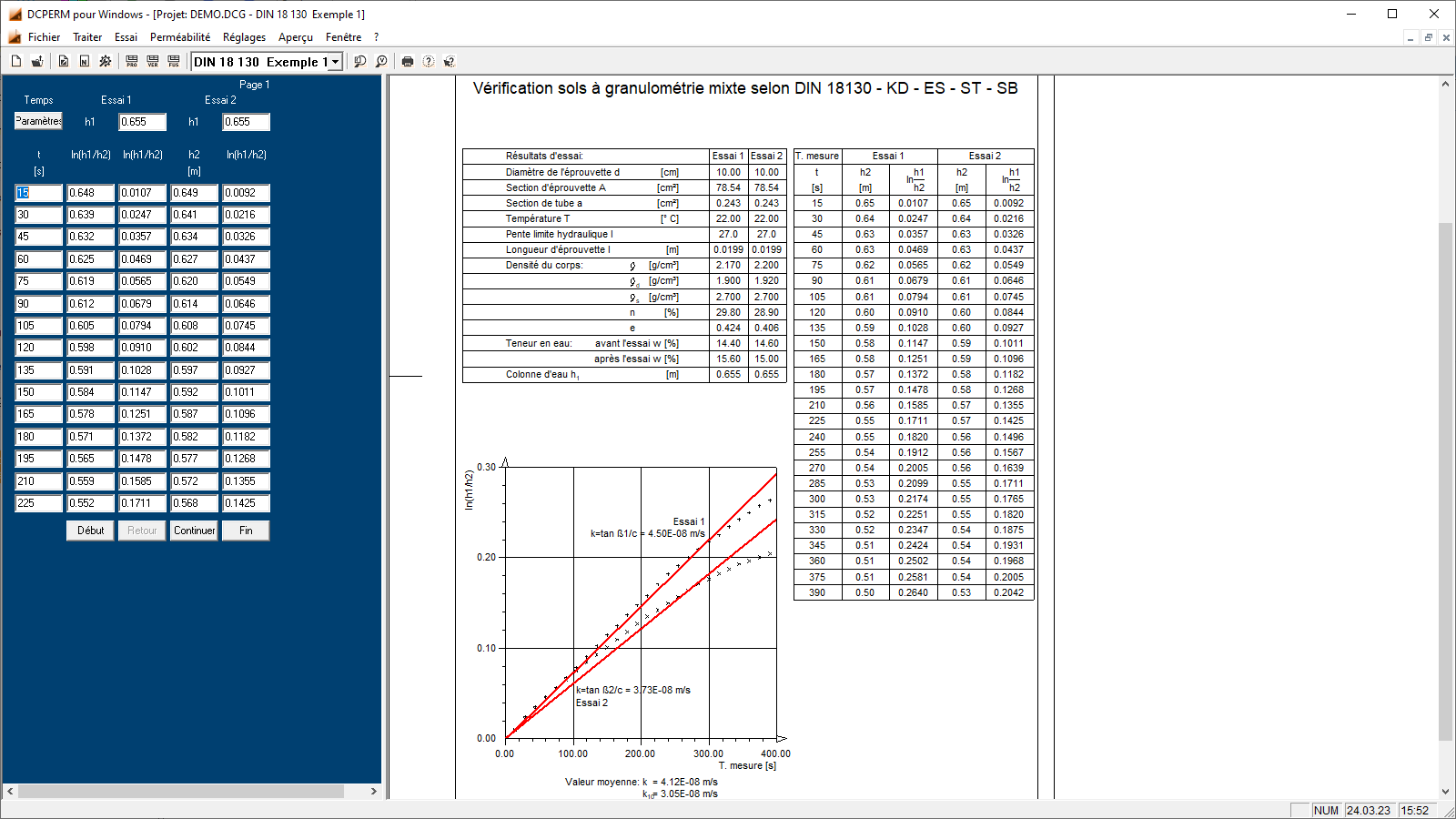
Task: Click the NUM status bar indicator
Action: [x=1327, y=811]
